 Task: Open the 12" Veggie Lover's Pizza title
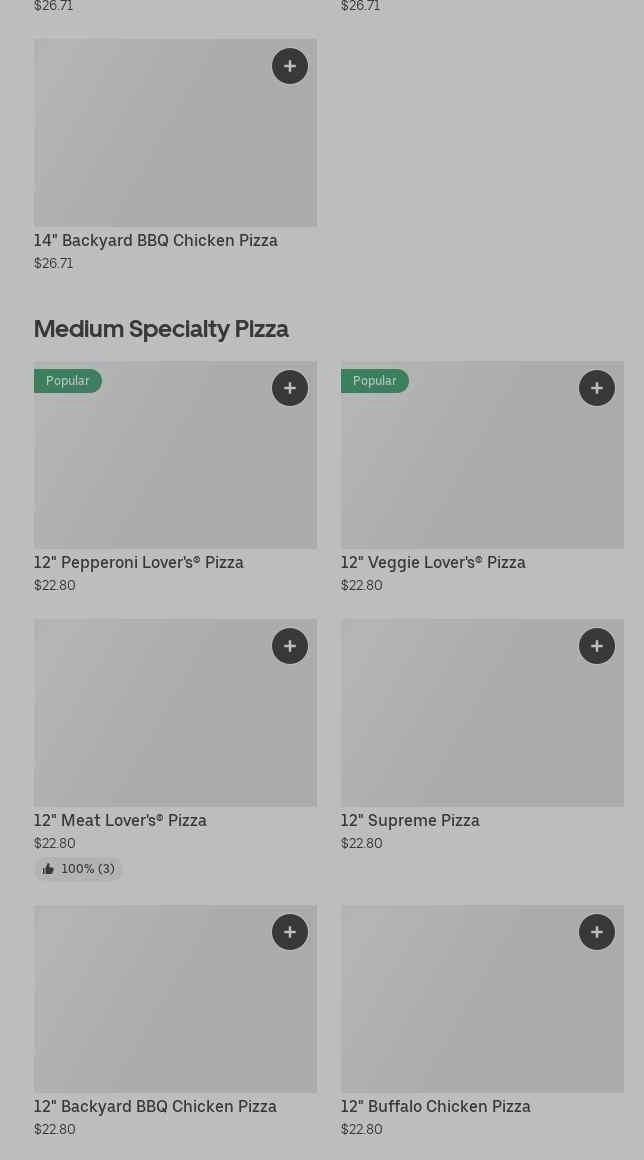433,562
